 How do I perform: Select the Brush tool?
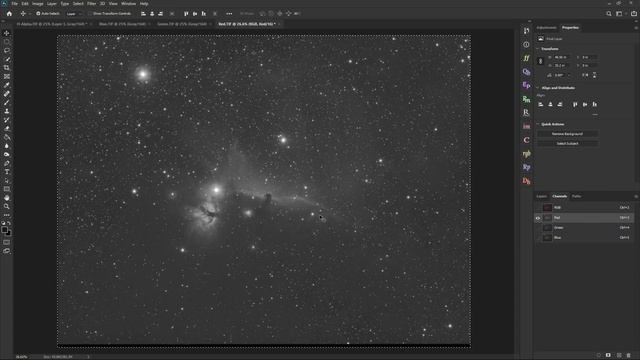(x=7, y=102)
